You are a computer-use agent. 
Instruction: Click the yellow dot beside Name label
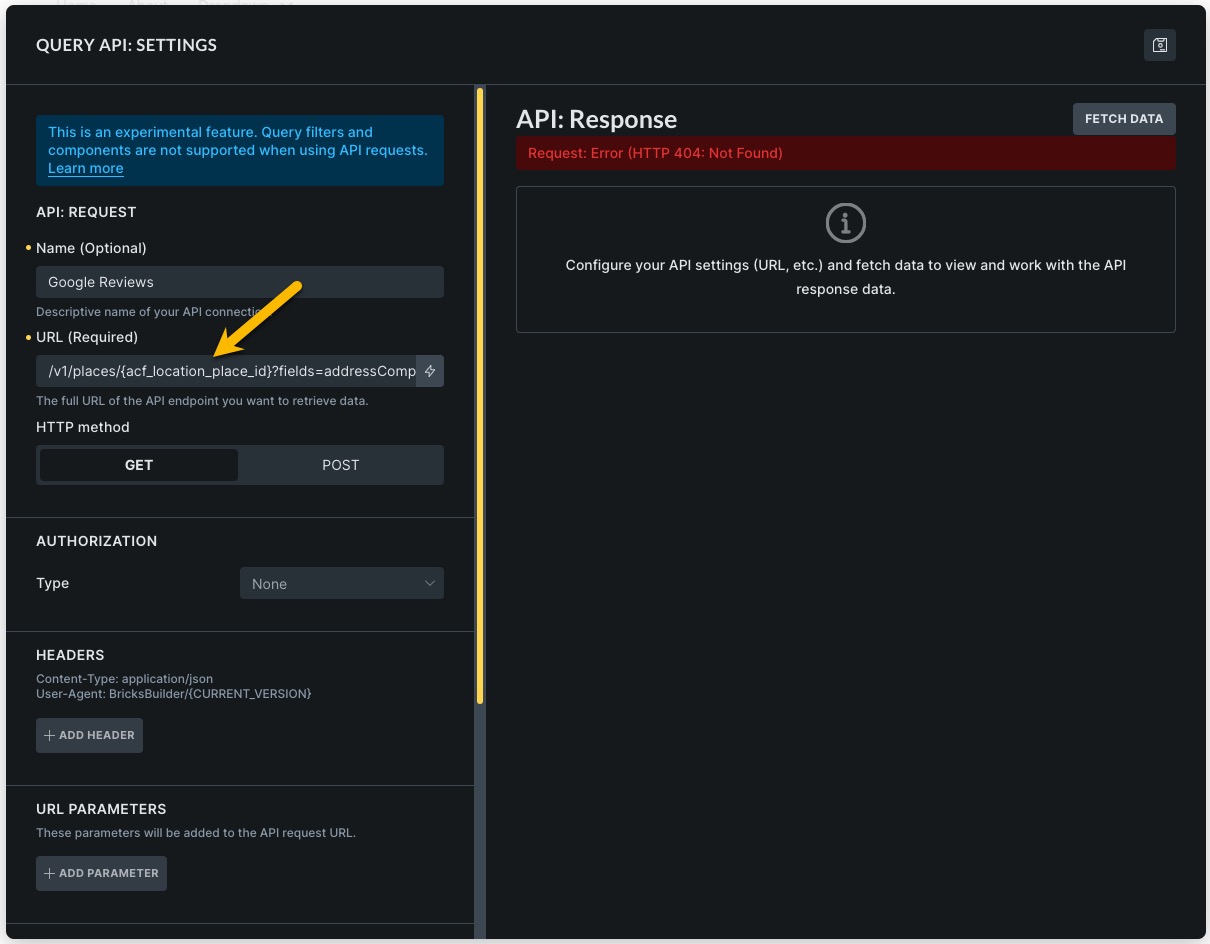[x=29, y=248]
